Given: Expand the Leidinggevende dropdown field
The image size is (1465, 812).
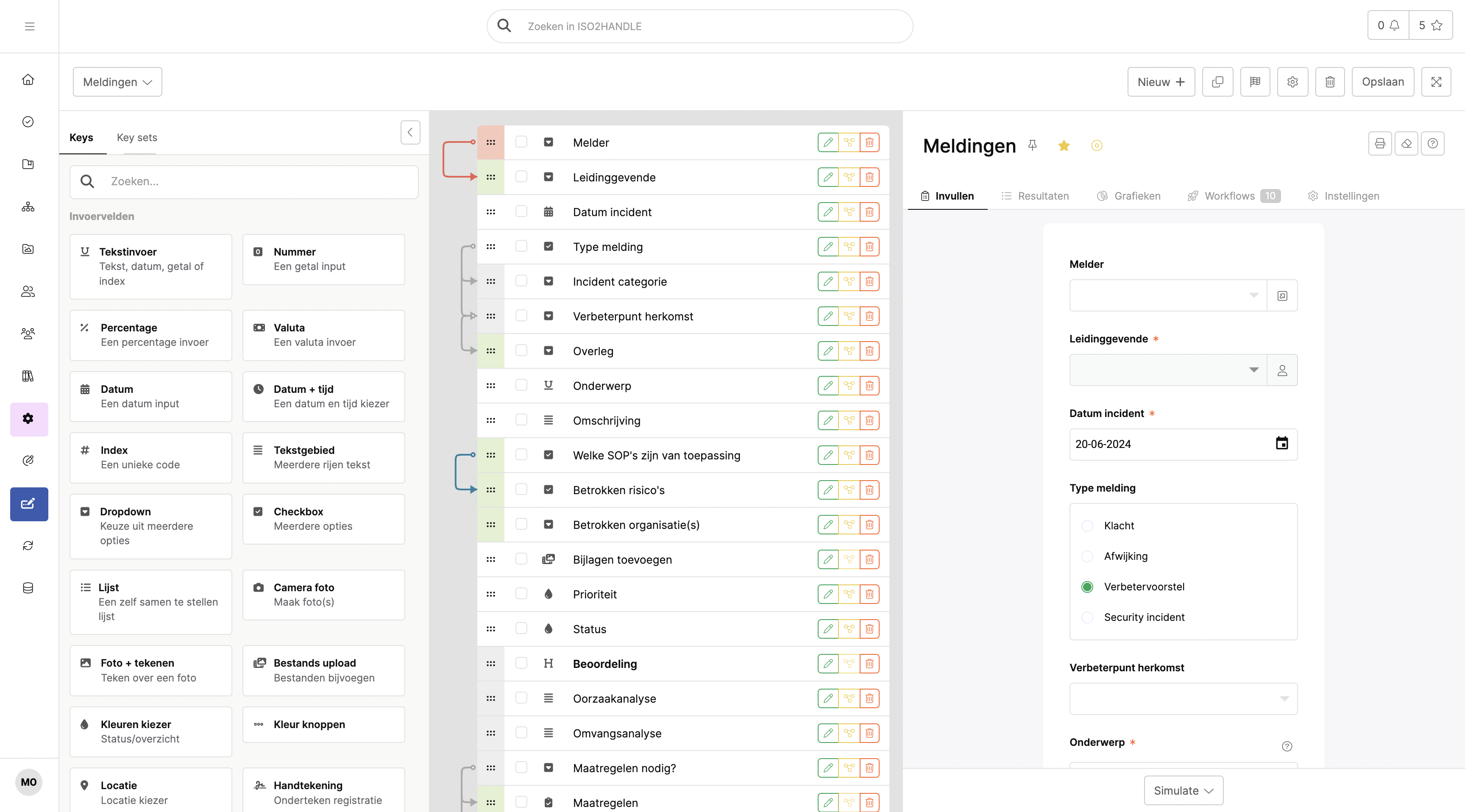Looking at the screenshot, I should (1253, 370).
